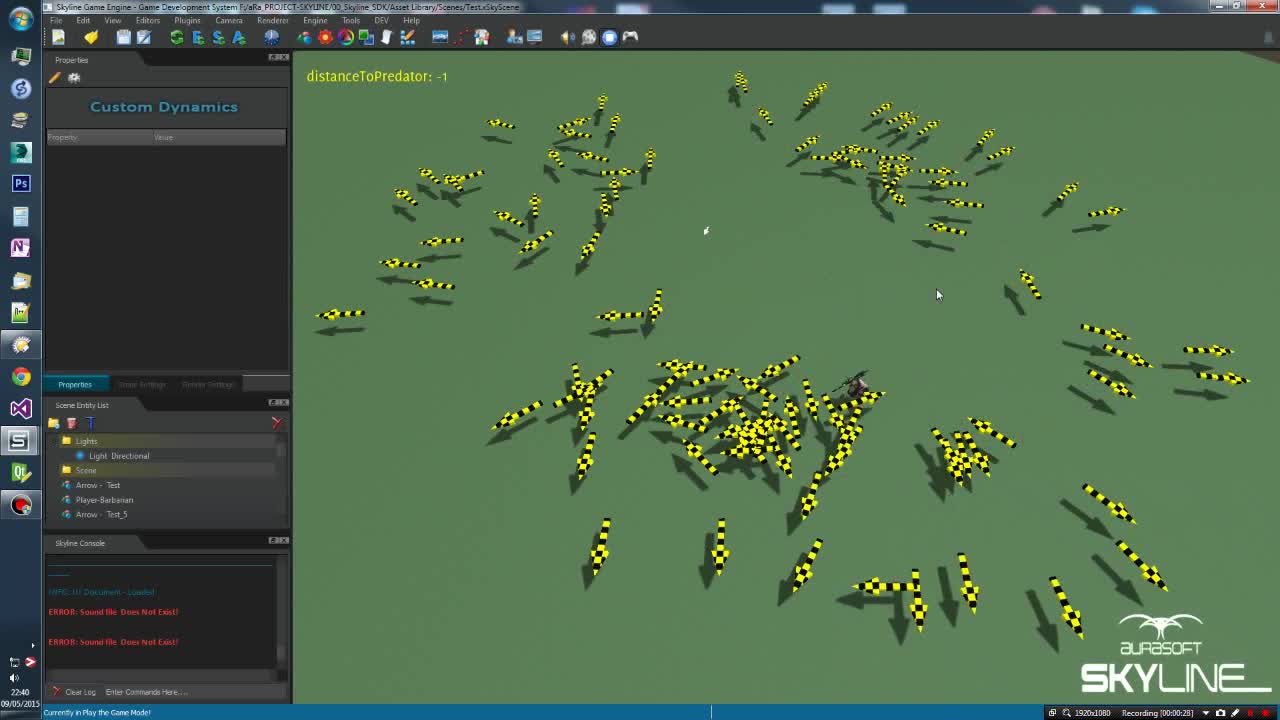This screenshot has width=1280, height=720.
Task: Select the New Scene icon on the toolbar
Action: tap(56, 37)
